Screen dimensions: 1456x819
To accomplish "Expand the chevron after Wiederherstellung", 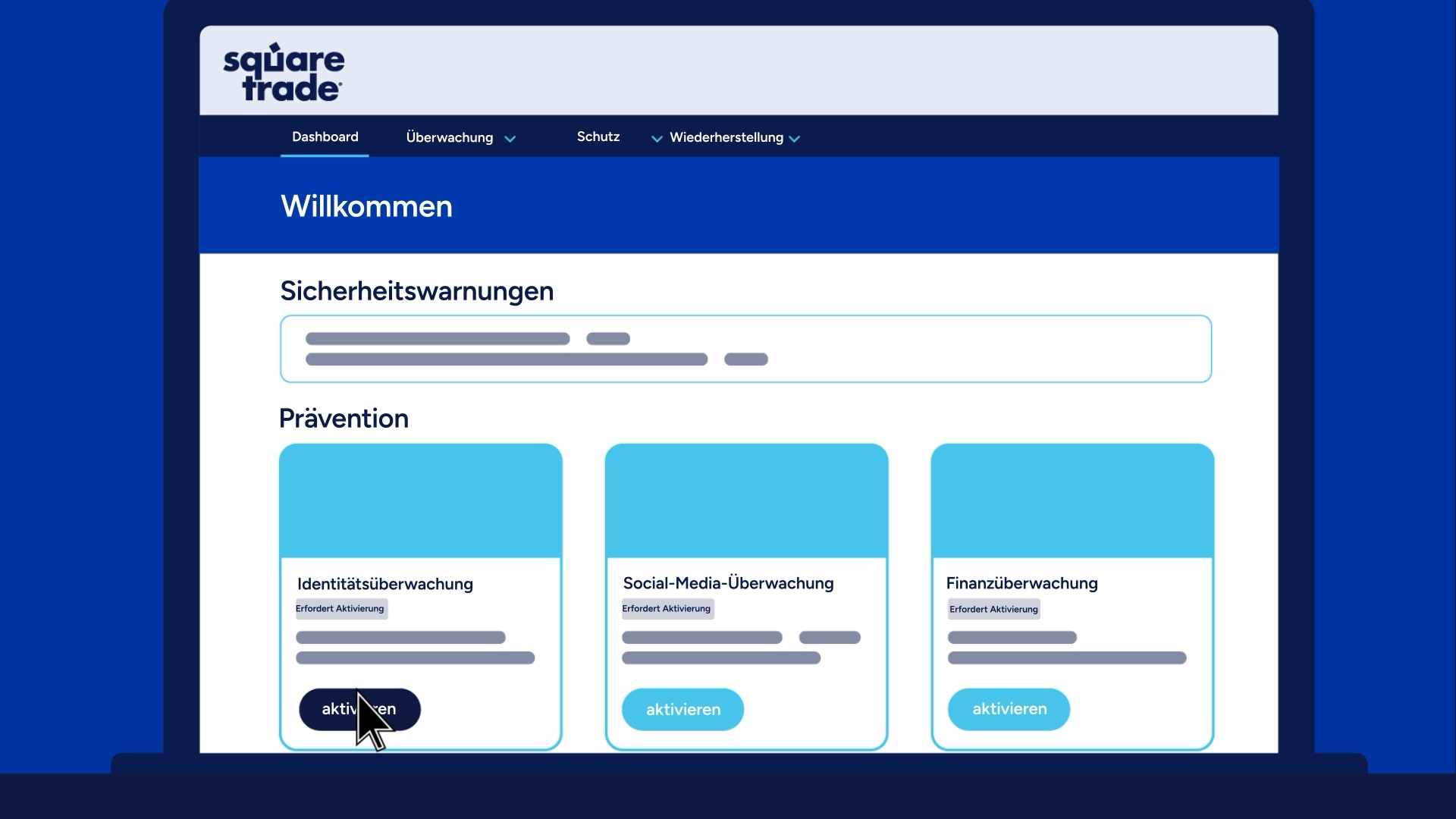I will point(795,139).
